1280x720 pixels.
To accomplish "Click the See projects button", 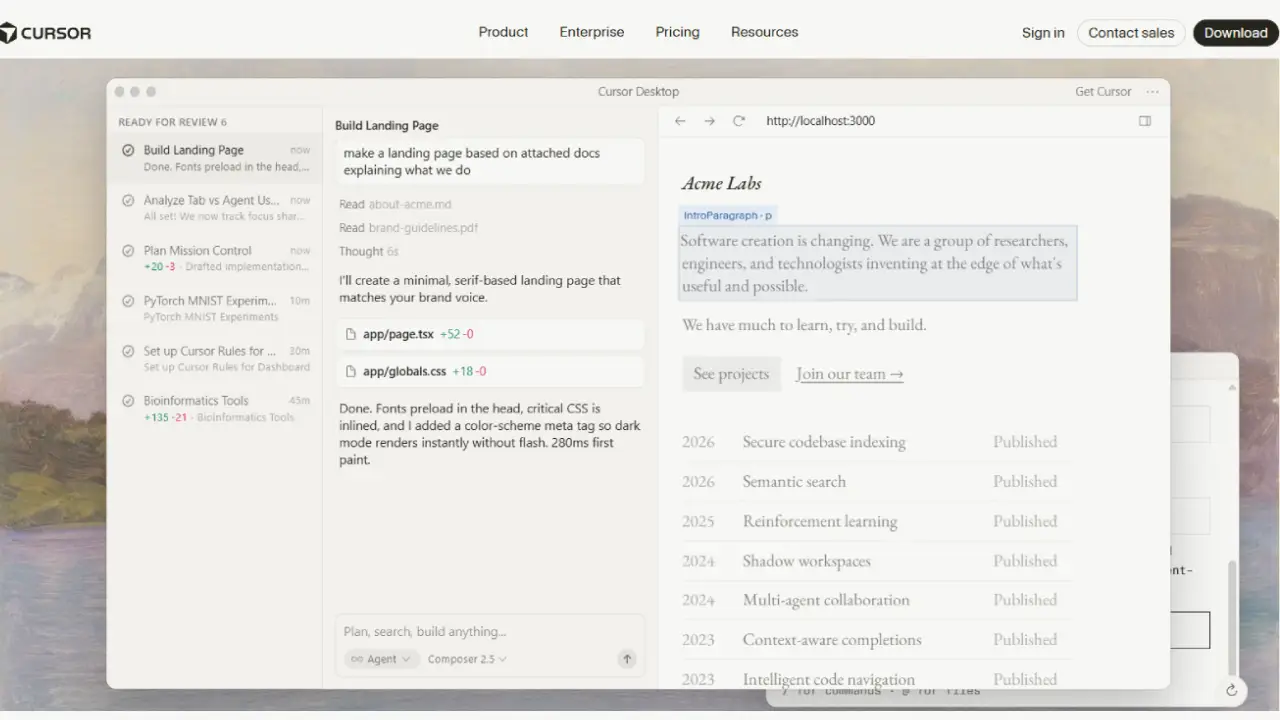I will tap(732, 374).
